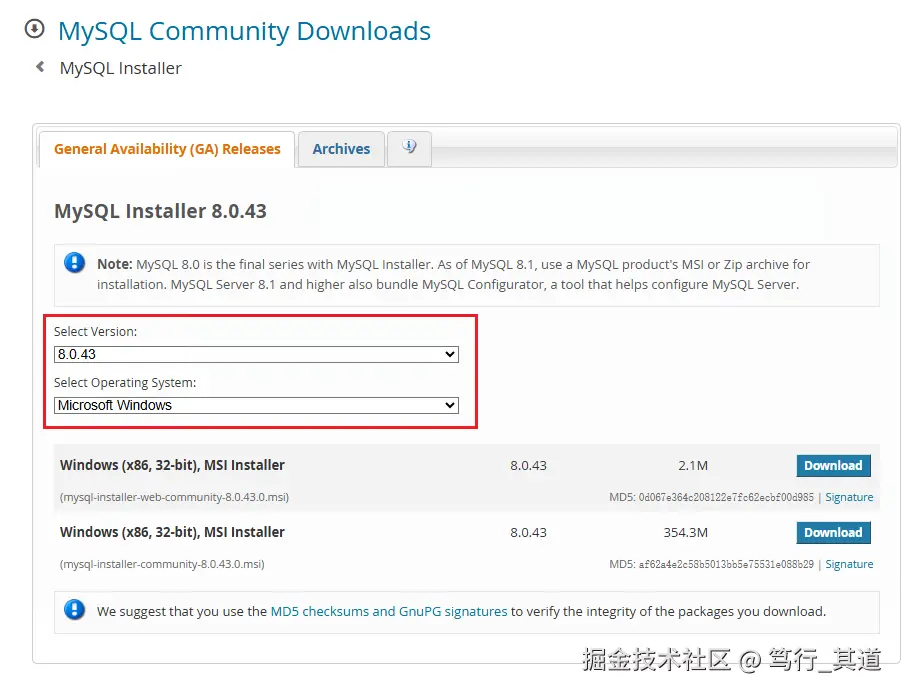Click the download circle icon beside page title
The height and width of the screenshot is (694, 902).
pos(35,28)
